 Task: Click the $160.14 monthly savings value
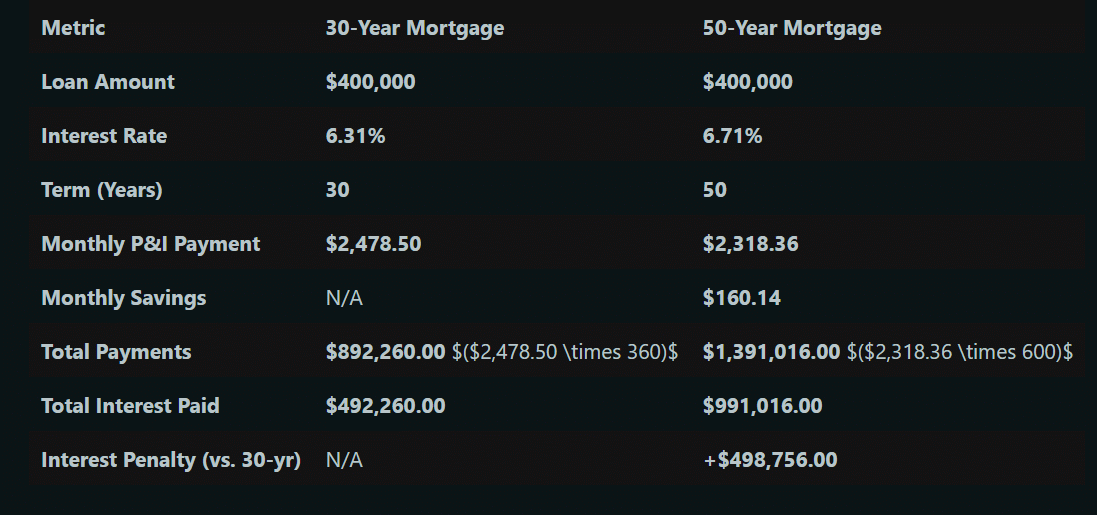coord(742,298)
